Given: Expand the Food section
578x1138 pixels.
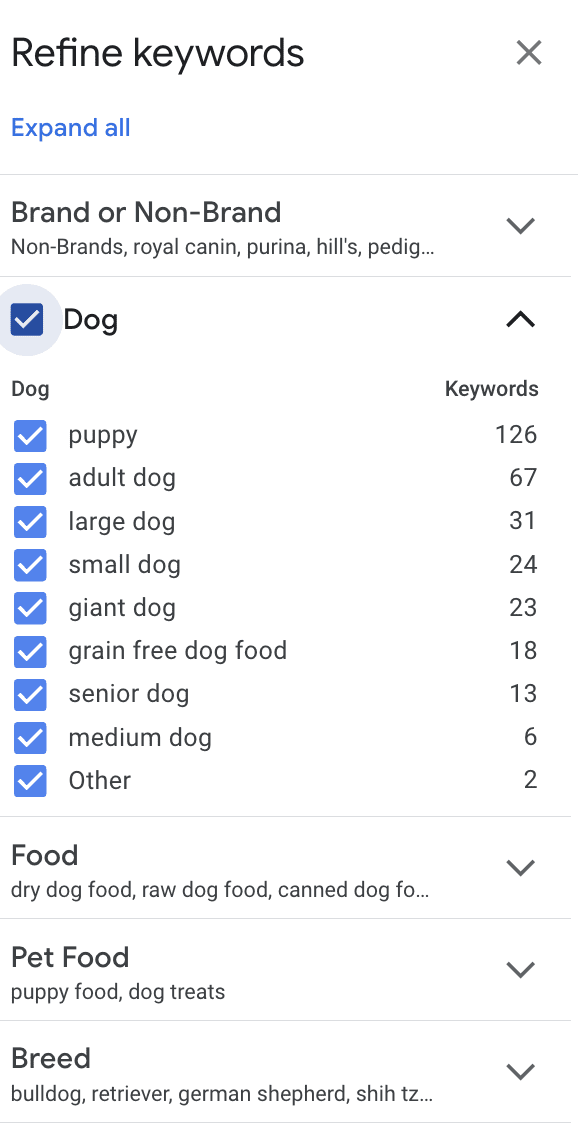Looking at the screenshot, I should pyautogui.click(x=520, y=868).
